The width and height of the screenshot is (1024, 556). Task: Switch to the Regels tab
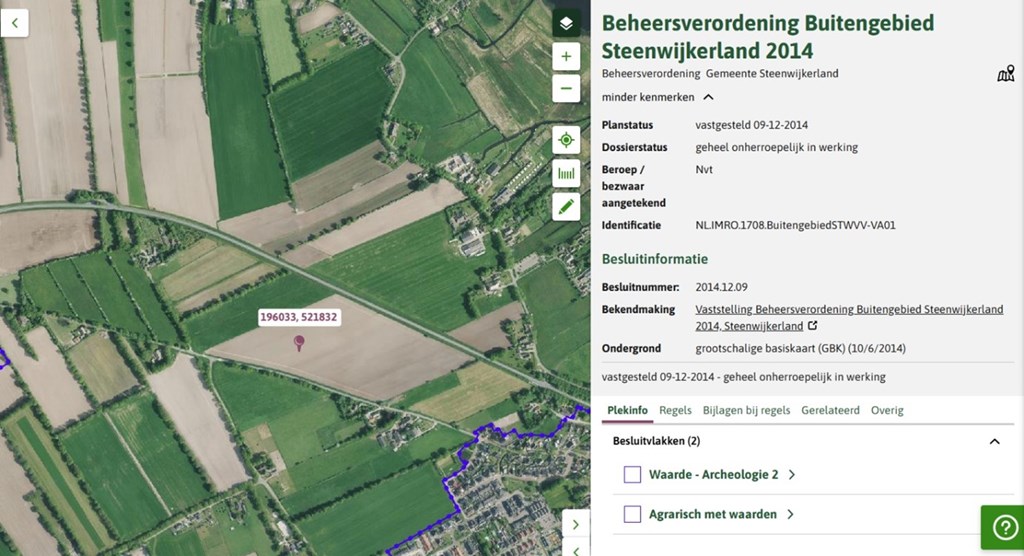(675, 410)
